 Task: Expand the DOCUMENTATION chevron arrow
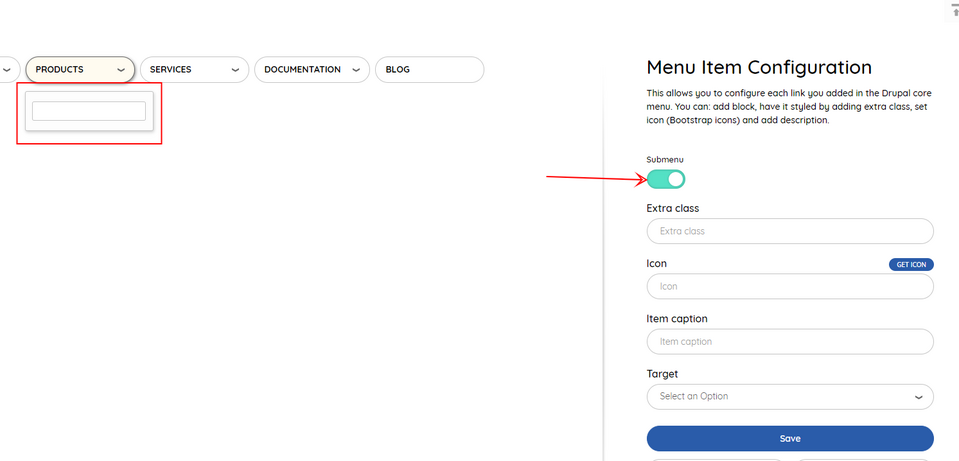coord(355,70)
